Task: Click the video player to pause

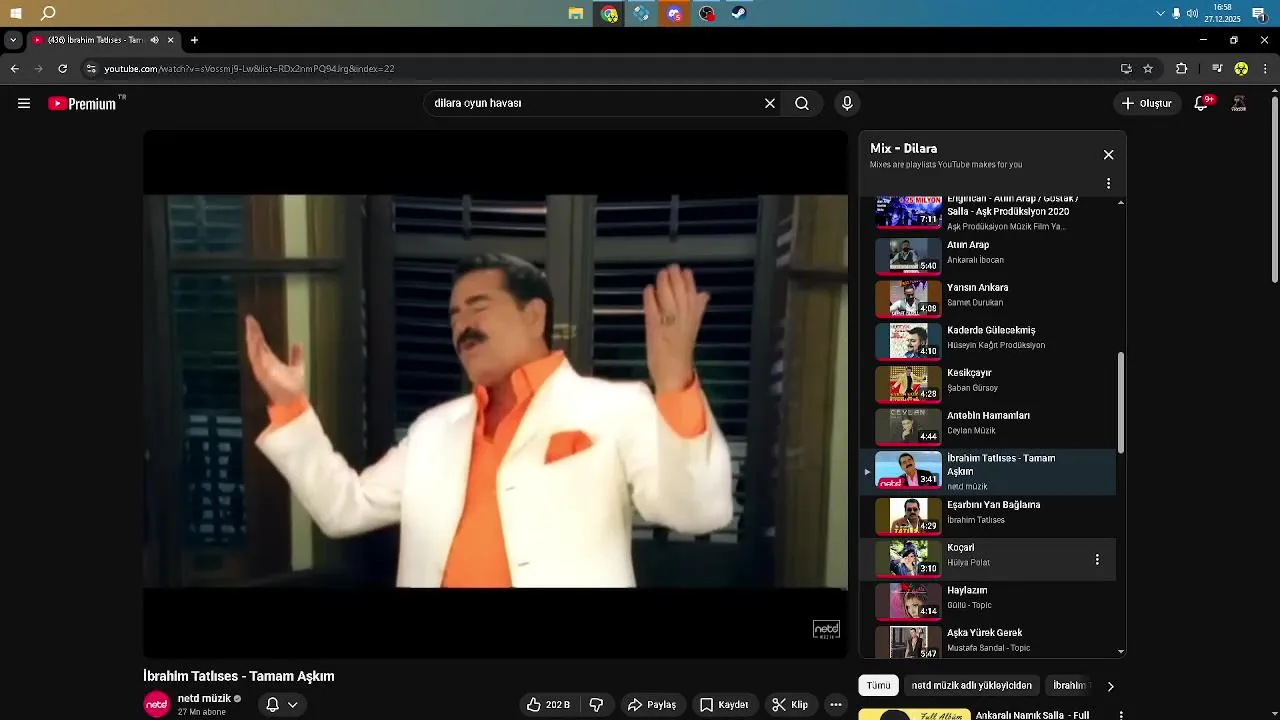Action: click(495, 392)
